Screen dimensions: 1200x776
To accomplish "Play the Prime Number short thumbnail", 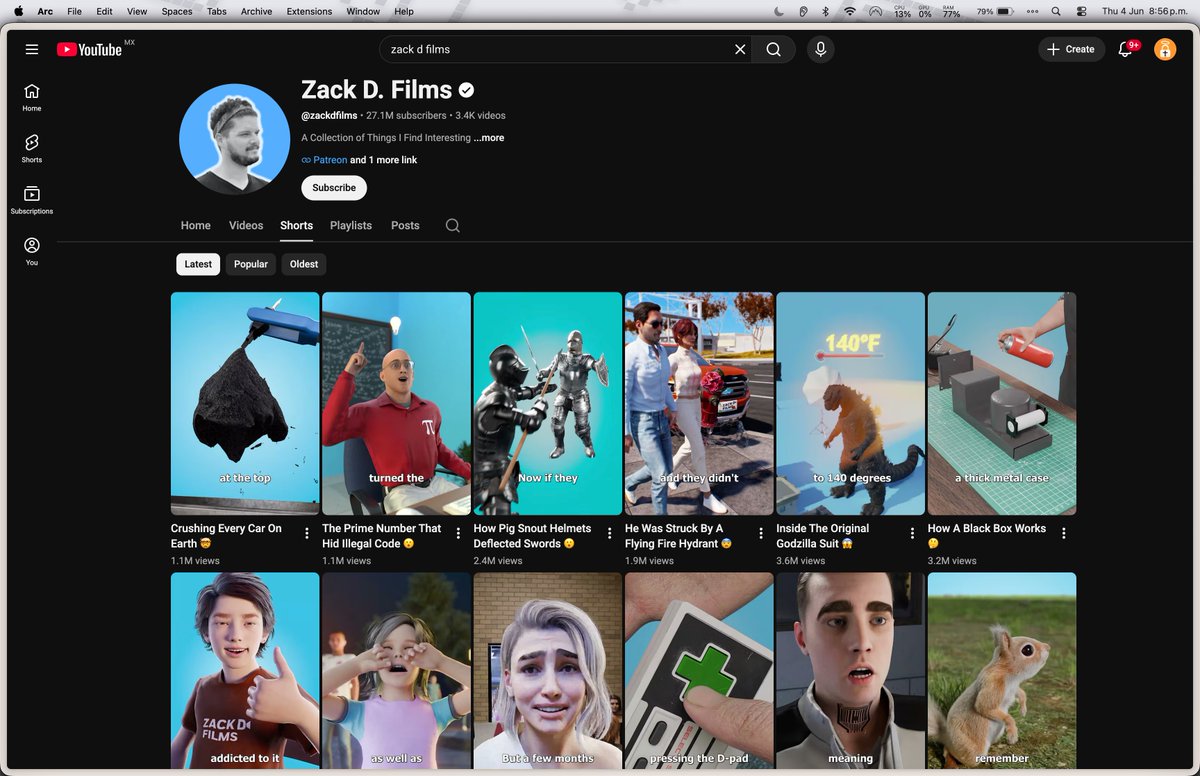I will pos(396,404).
